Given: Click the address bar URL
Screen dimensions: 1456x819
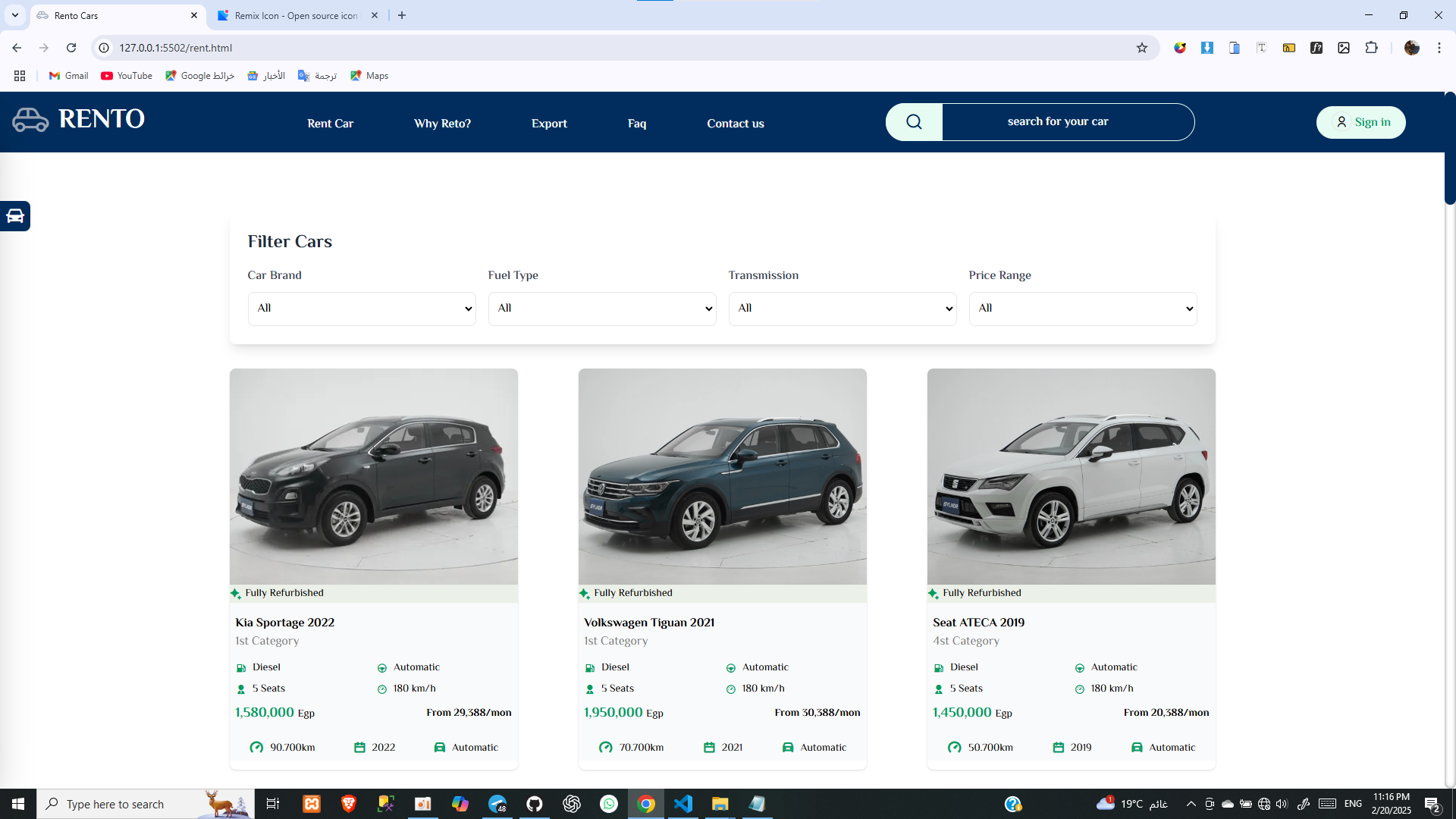Looking at the screenshot, I should pyautogui.click(x=175, y=48).
